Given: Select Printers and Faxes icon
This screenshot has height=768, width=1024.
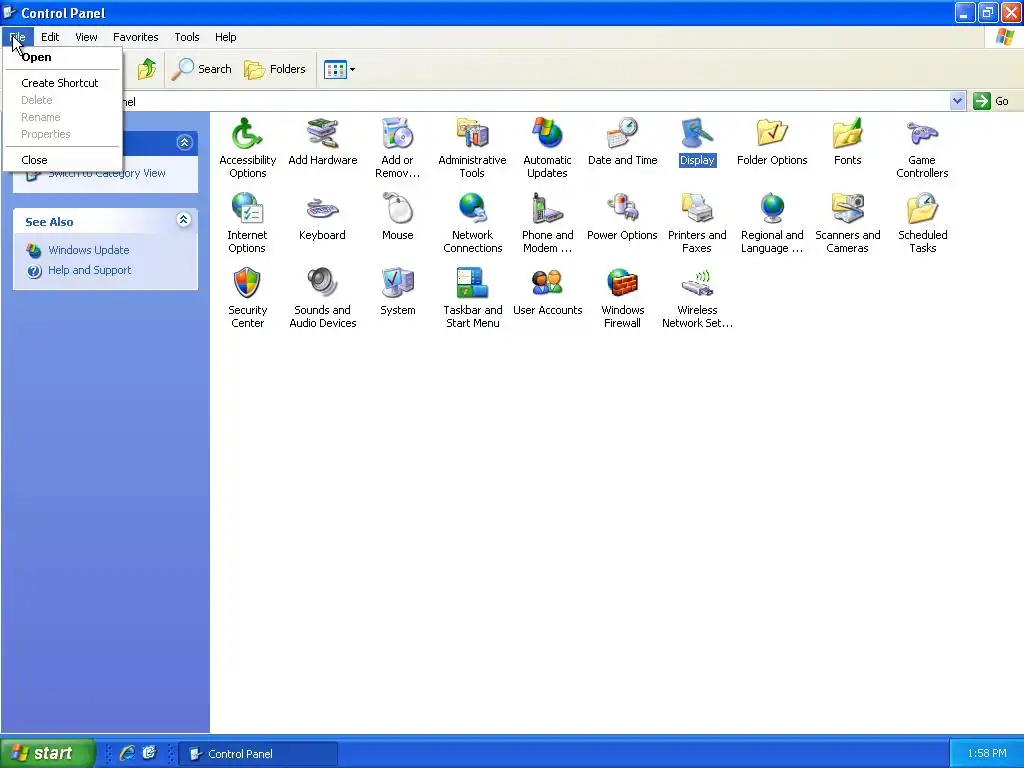Looking at the screenshot, I should coord(697,223).
